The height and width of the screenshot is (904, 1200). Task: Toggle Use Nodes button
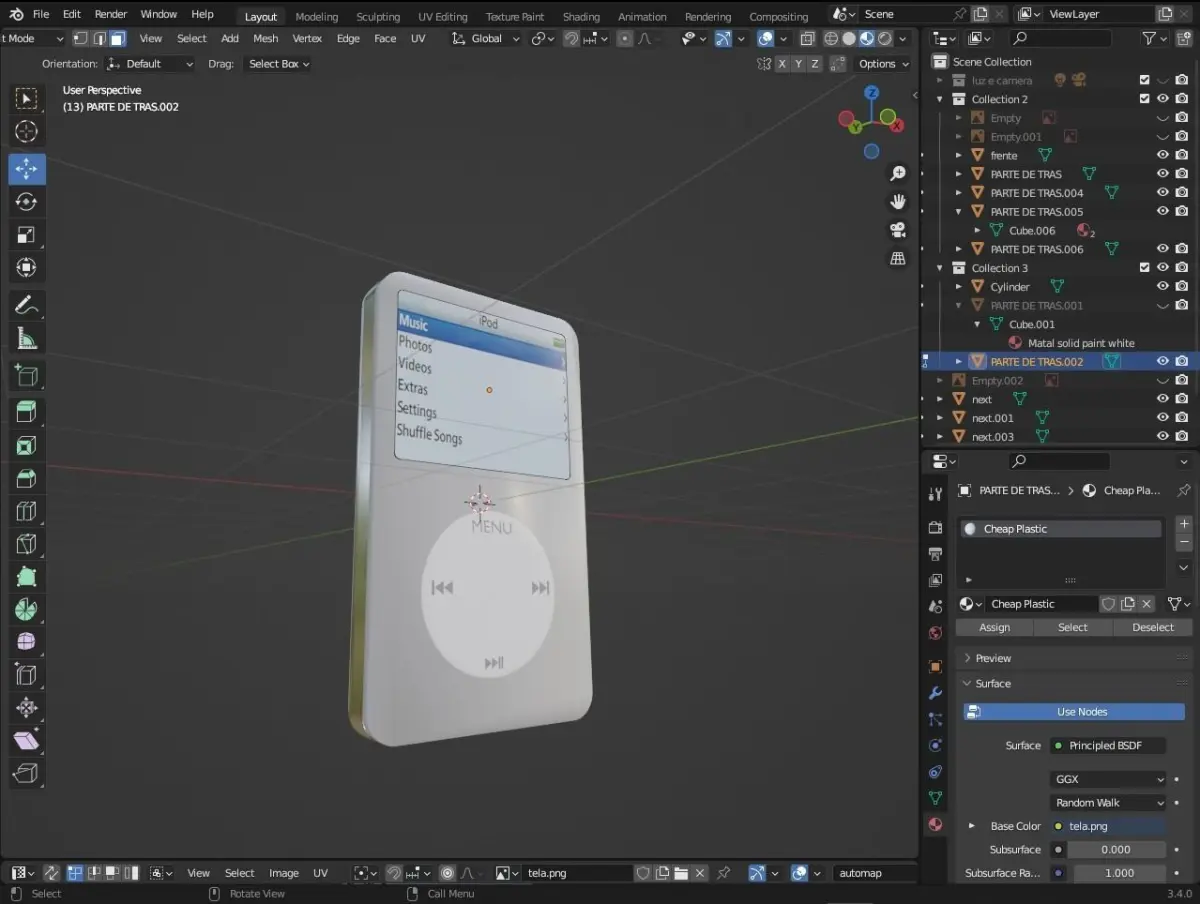coord(1074,712)
